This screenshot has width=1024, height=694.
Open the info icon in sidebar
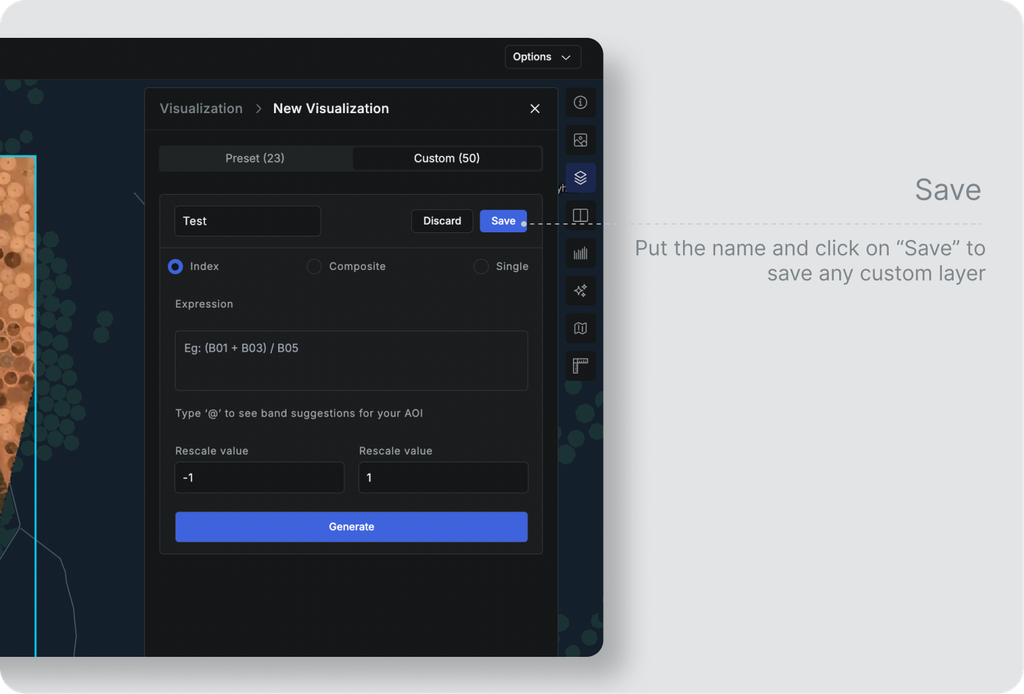(580, 103)
